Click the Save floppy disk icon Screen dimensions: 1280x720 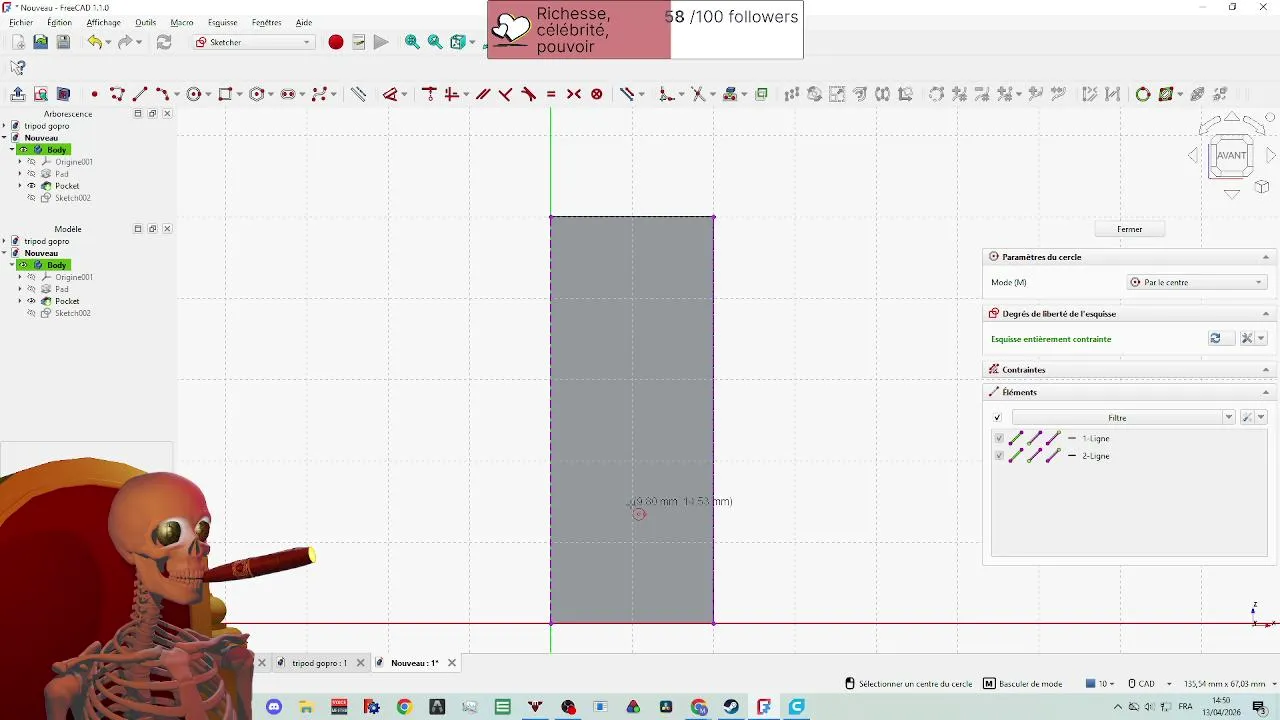tap(63, 42)
